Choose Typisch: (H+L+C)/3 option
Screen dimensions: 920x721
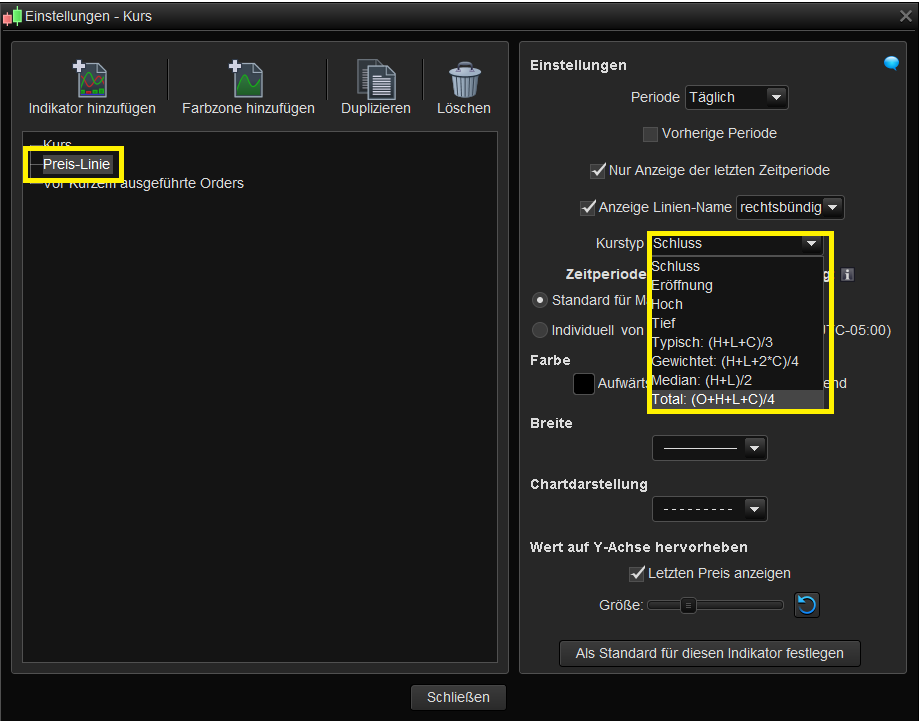[x=737, y=343]
